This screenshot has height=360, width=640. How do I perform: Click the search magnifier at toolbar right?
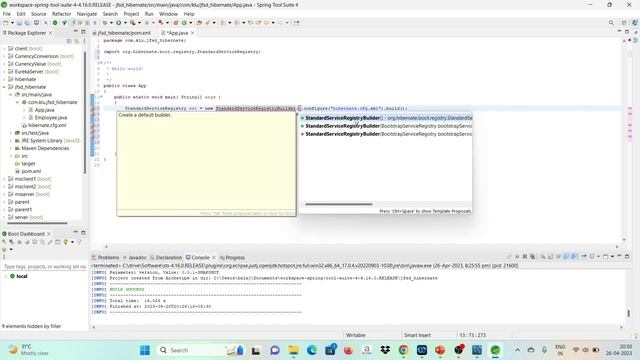(x=611, y=22)
